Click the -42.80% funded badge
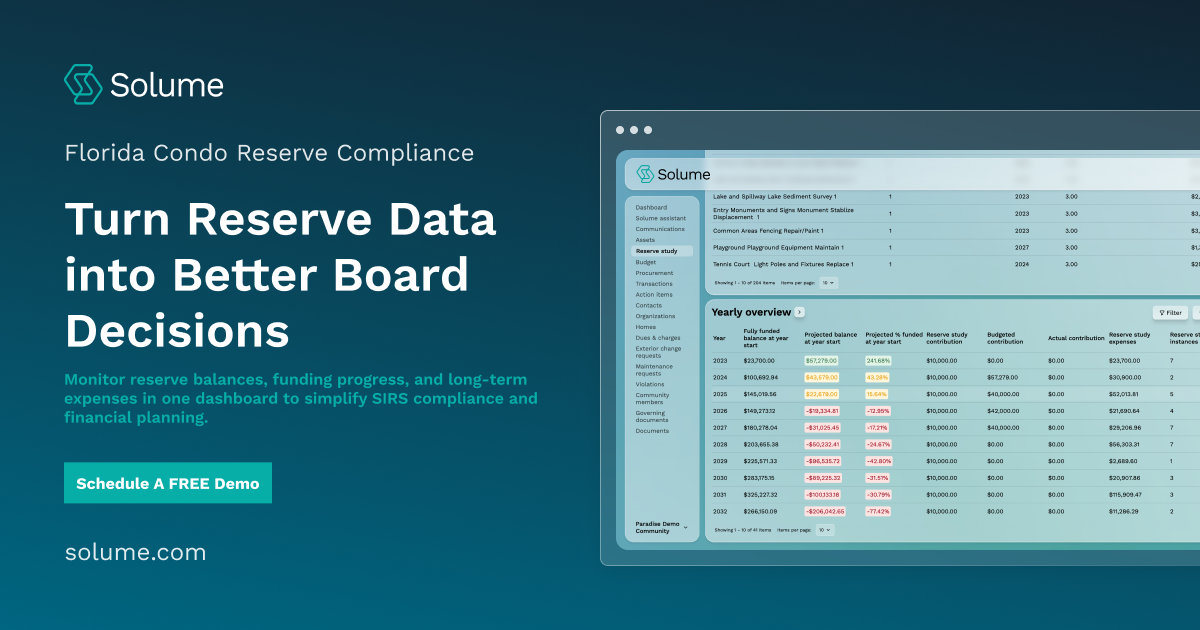Screen dimensions: 1200x630 (879, 461)
